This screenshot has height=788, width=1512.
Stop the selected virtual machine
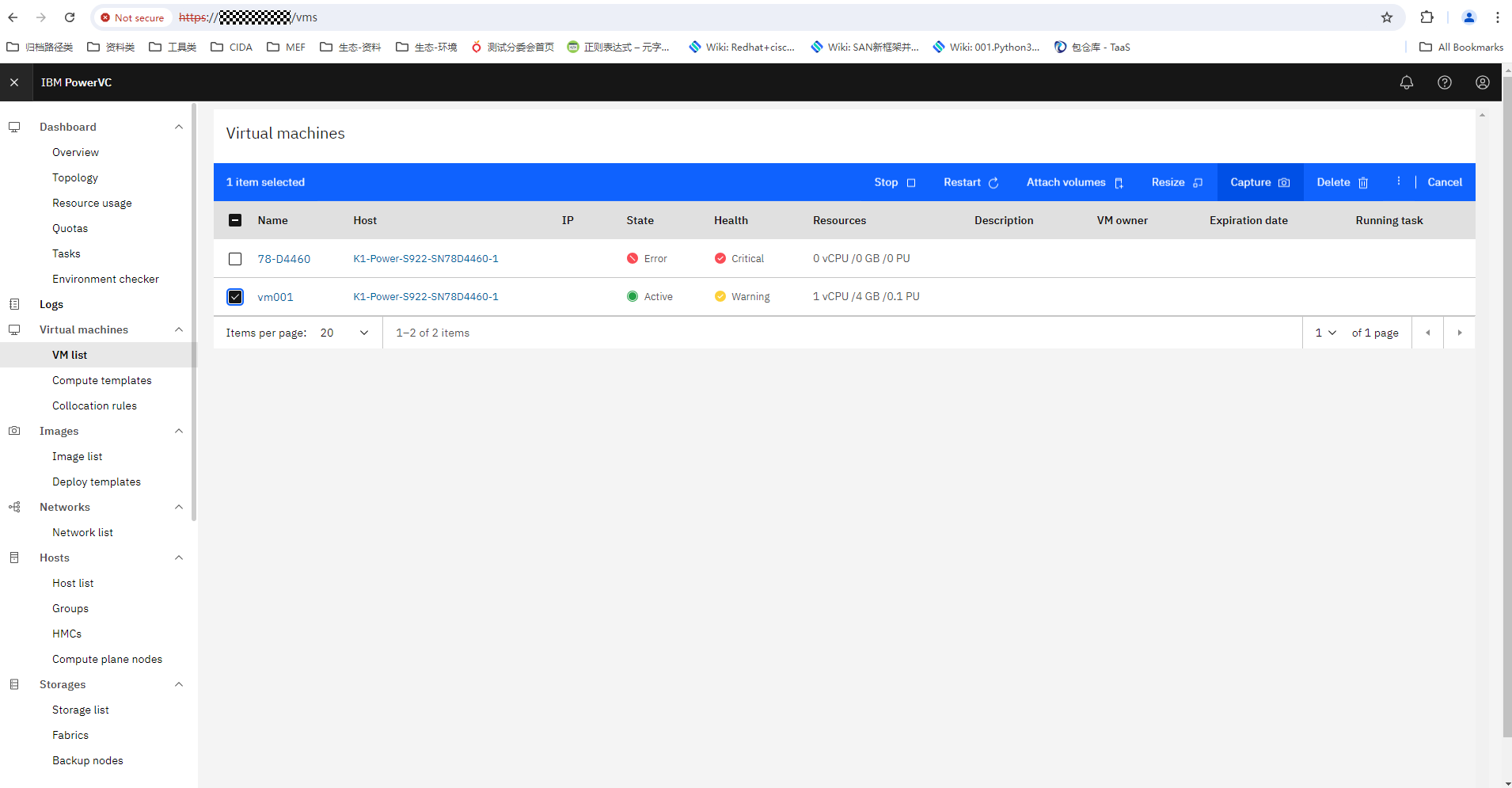coord(895,182)
